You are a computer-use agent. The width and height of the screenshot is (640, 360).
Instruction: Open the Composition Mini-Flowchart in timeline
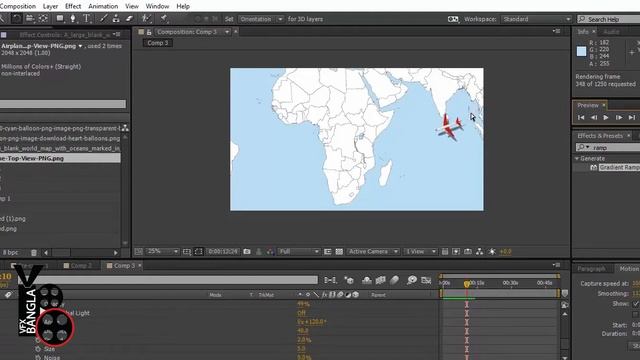tap(330, 280)
